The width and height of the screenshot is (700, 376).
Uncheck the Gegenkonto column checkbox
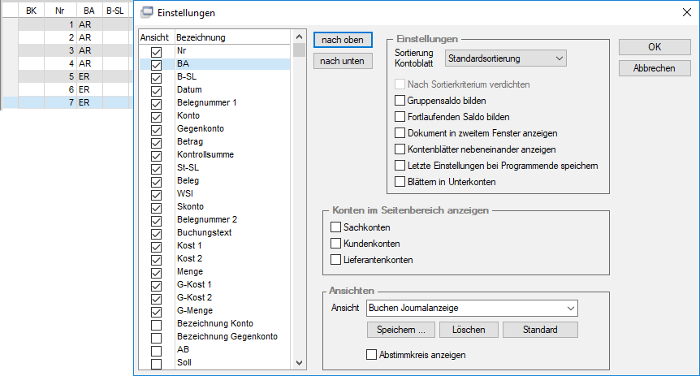[156, 130]
